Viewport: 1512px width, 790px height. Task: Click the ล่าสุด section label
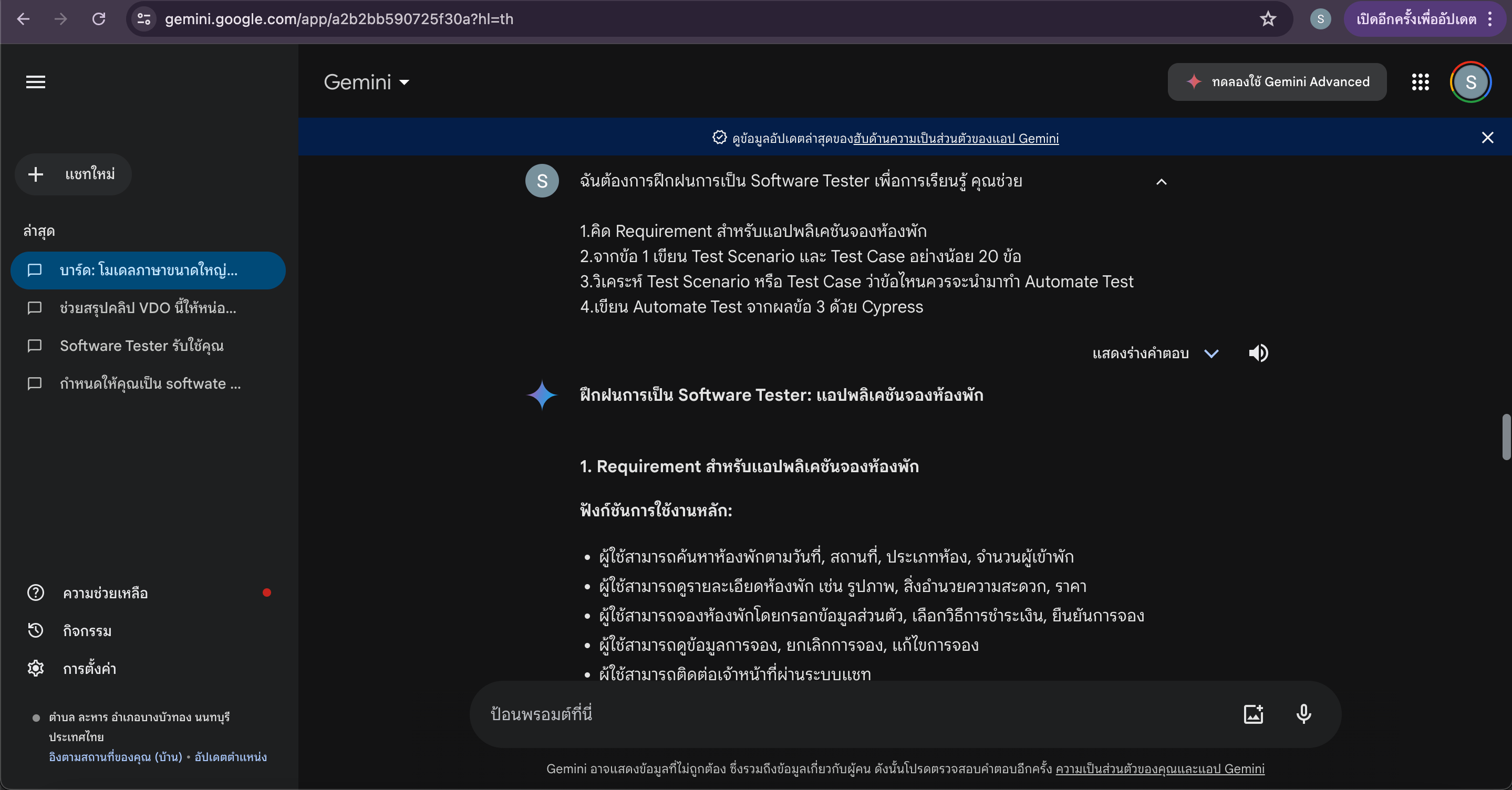(39, 231)
